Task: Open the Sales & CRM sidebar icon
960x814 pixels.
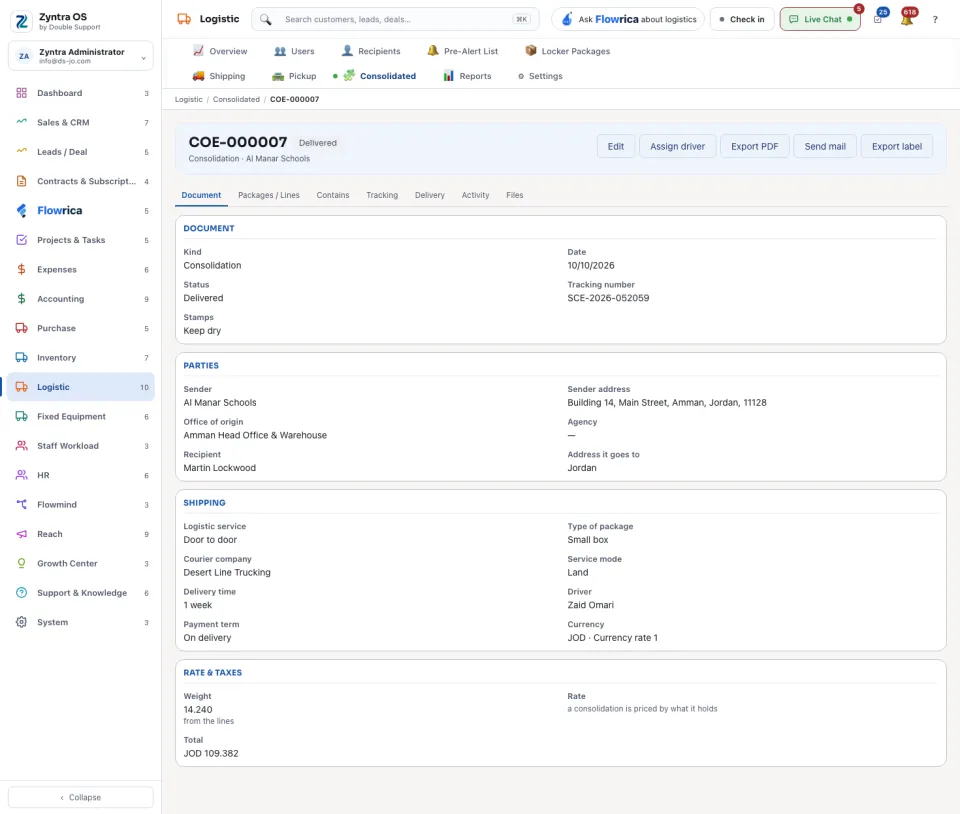Action: (x=21, y=122)
